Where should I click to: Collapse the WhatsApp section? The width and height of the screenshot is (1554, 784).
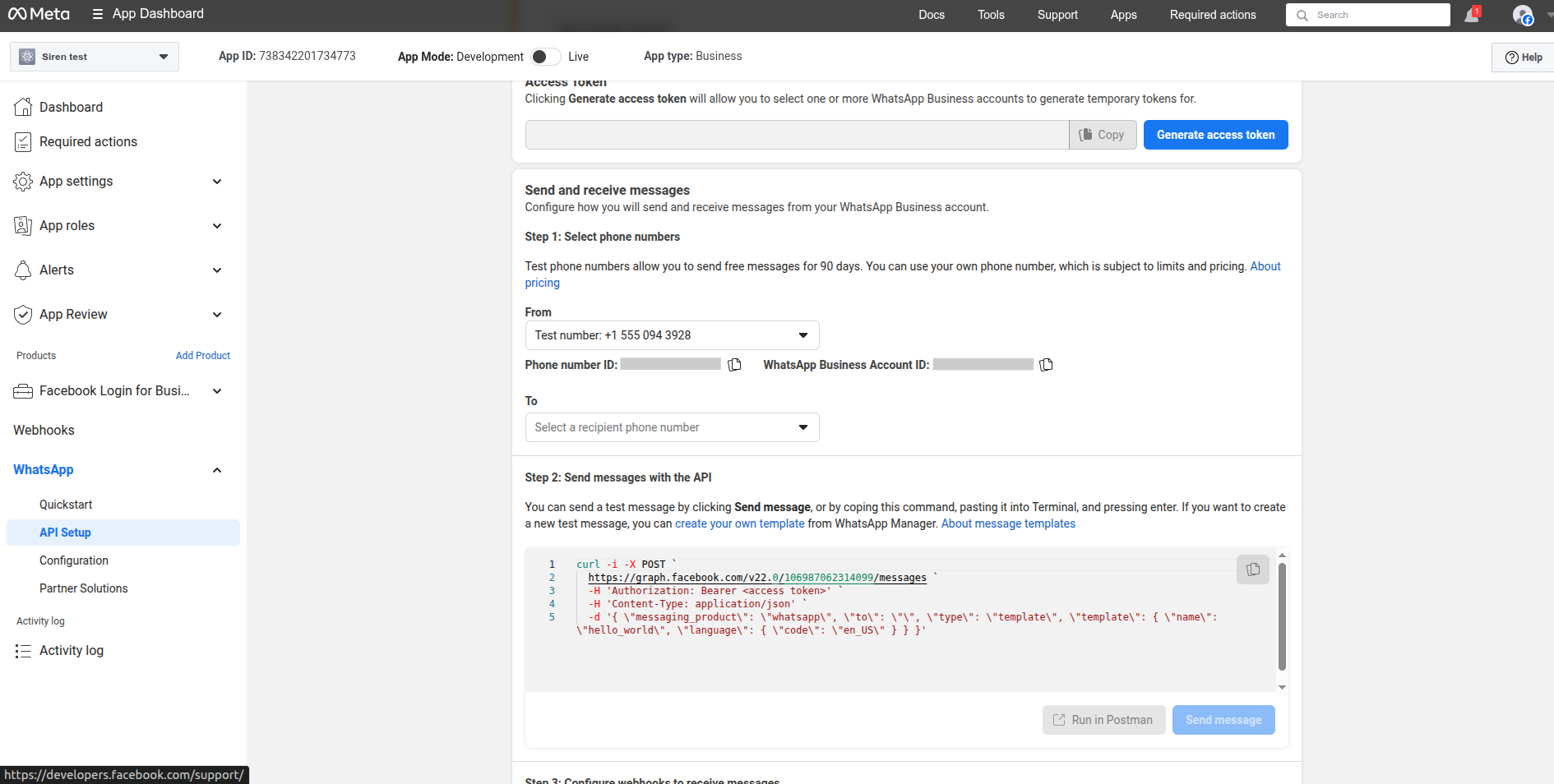pos(217,470)
